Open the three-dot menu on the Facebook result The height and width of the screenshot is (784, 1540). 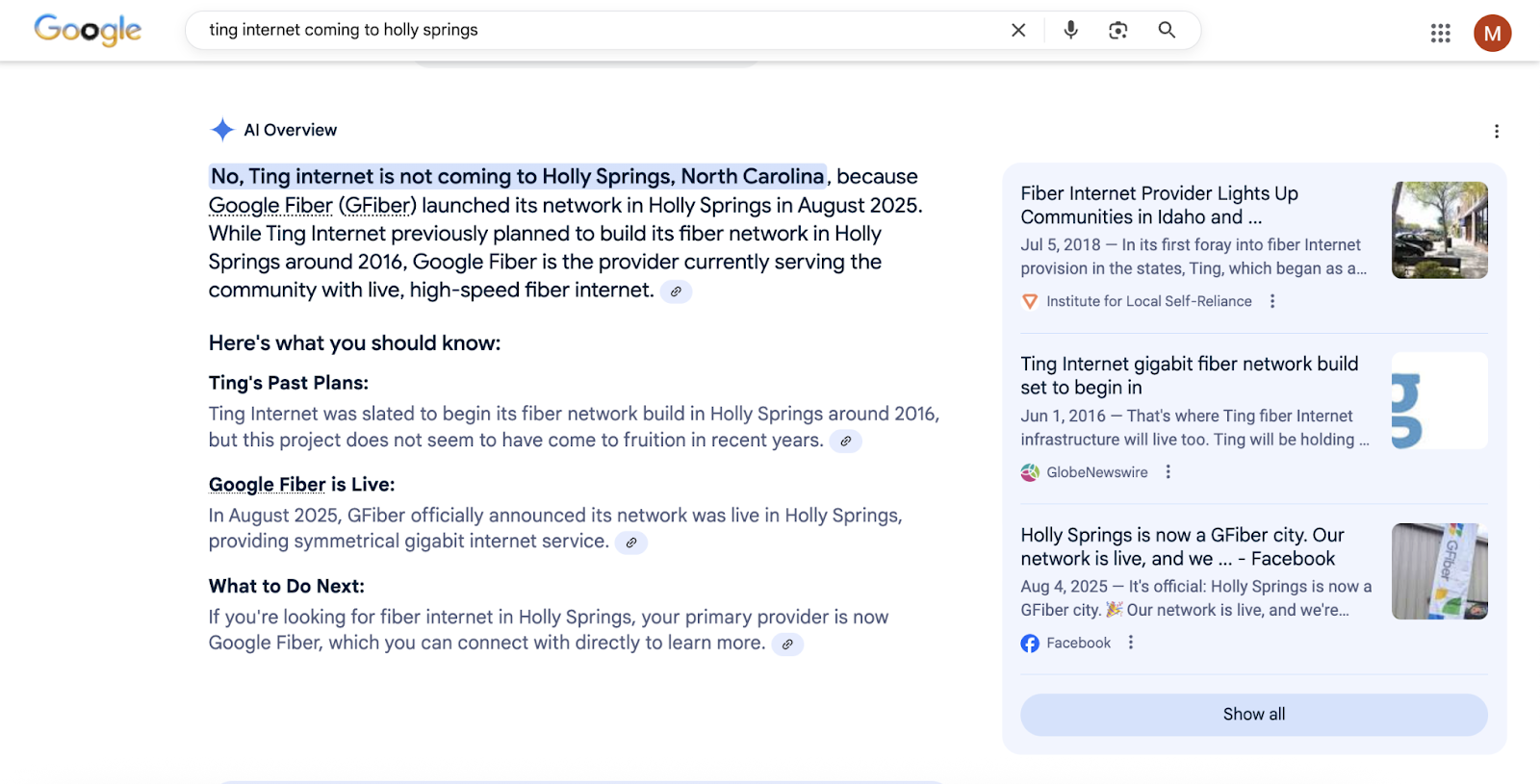(1131, 643)
